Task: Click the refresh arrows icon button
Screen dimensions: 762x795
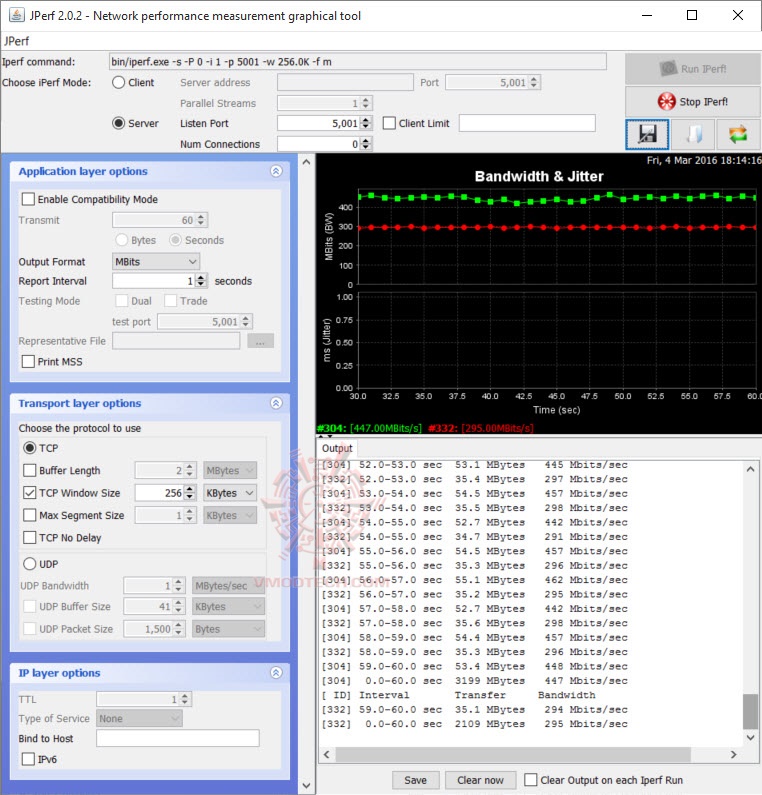Action: [x=738, y=134]
